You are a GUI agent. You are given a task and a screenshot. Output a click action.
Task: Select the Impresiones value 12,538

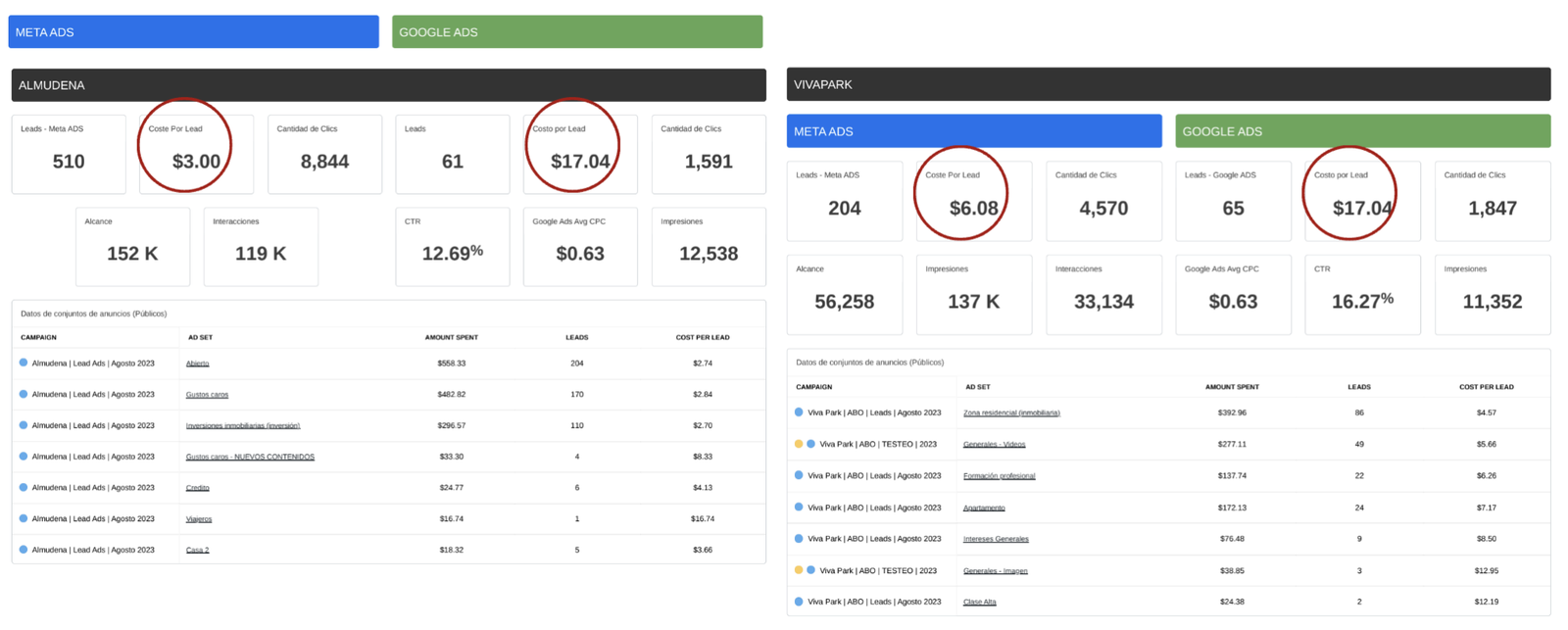click(709, 254)
